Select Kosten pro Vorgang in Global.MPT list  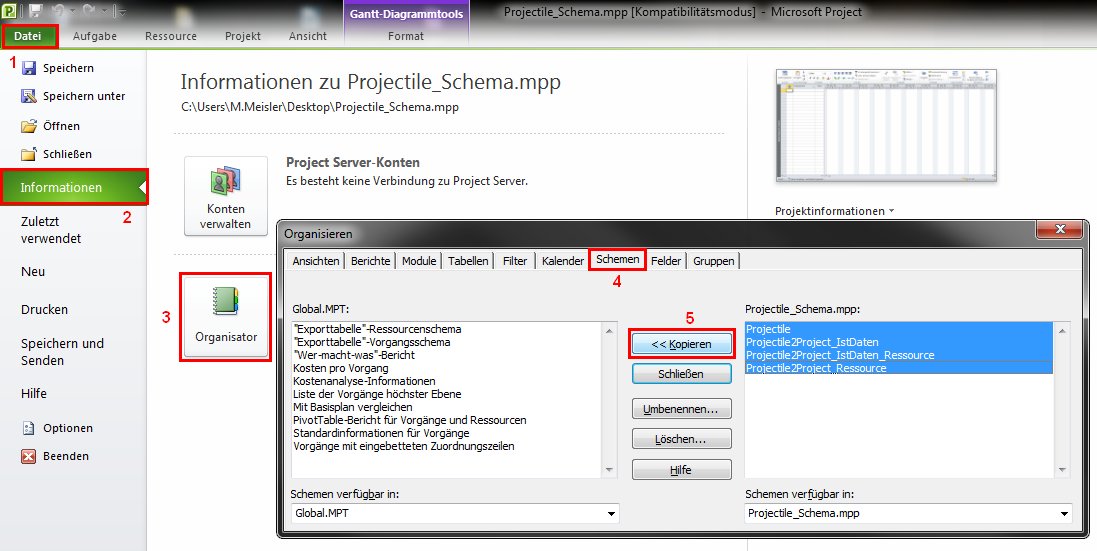[x=343, y=368]
